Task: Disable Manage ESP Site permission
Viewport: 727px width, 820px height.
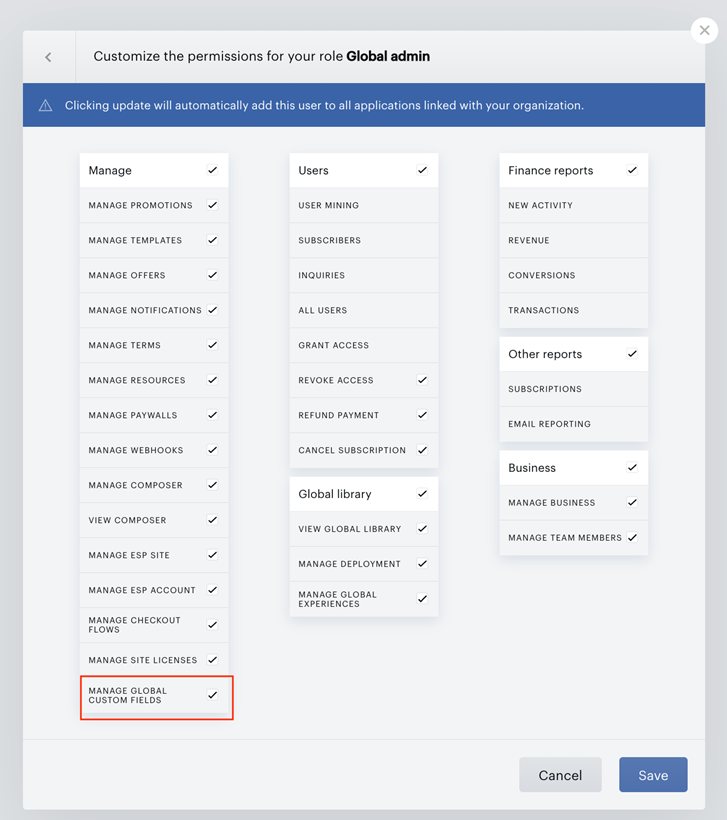Action: [x=212, y=555]
